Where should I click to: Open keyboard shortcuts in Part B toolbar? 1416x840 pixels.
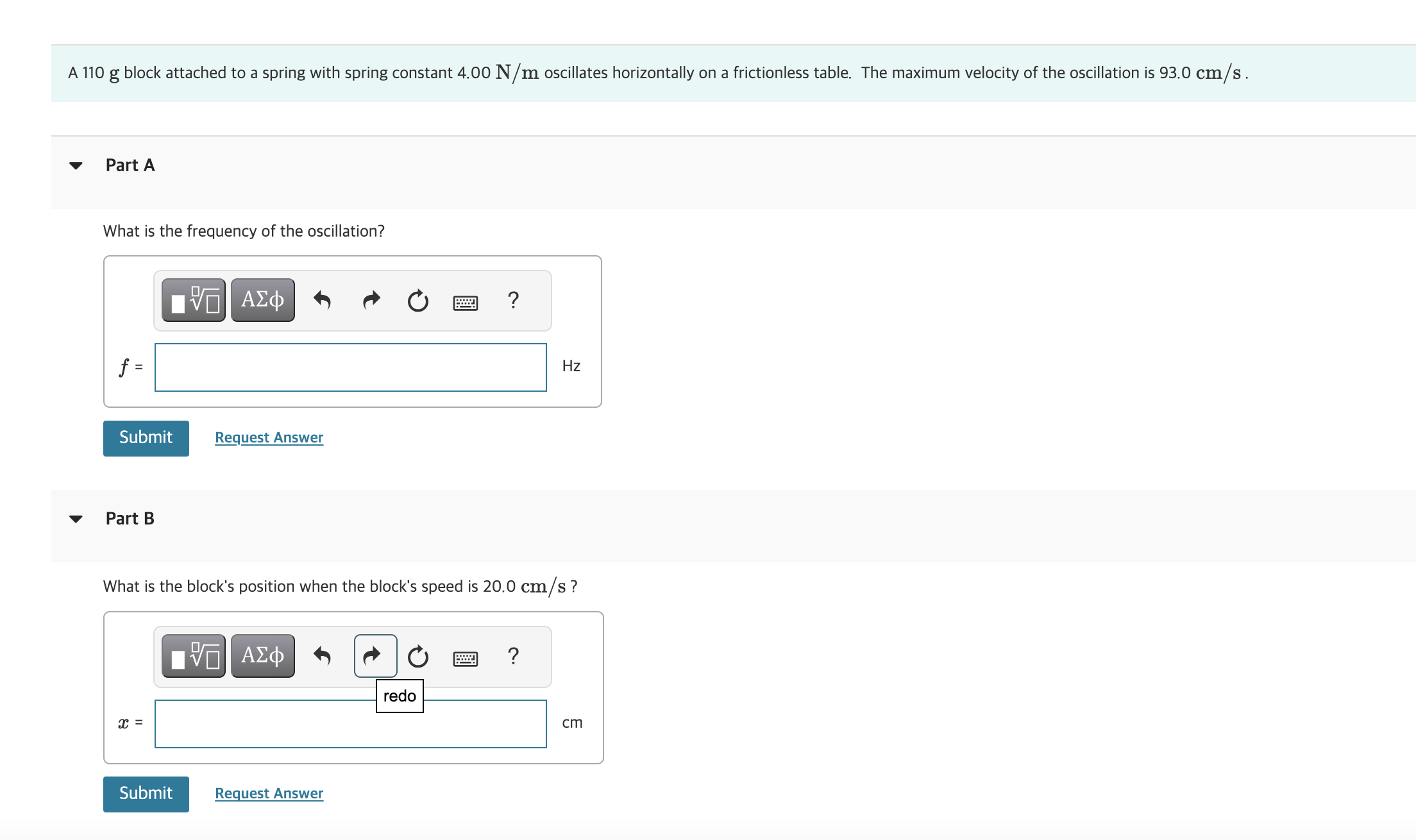tap(466, 659)
